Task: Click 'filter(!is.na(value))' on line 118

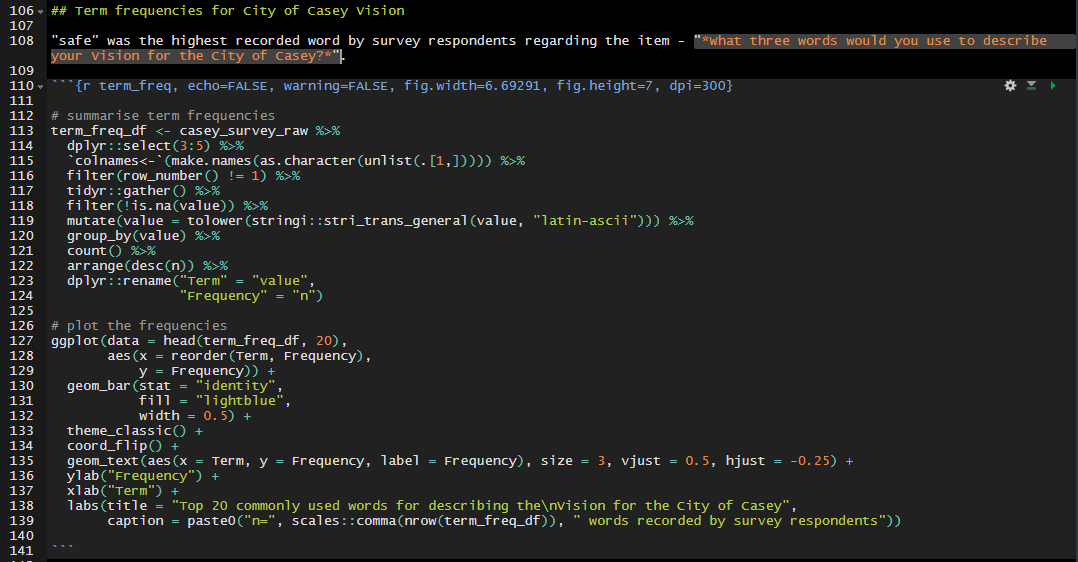Action: click(x=151, y=206)
